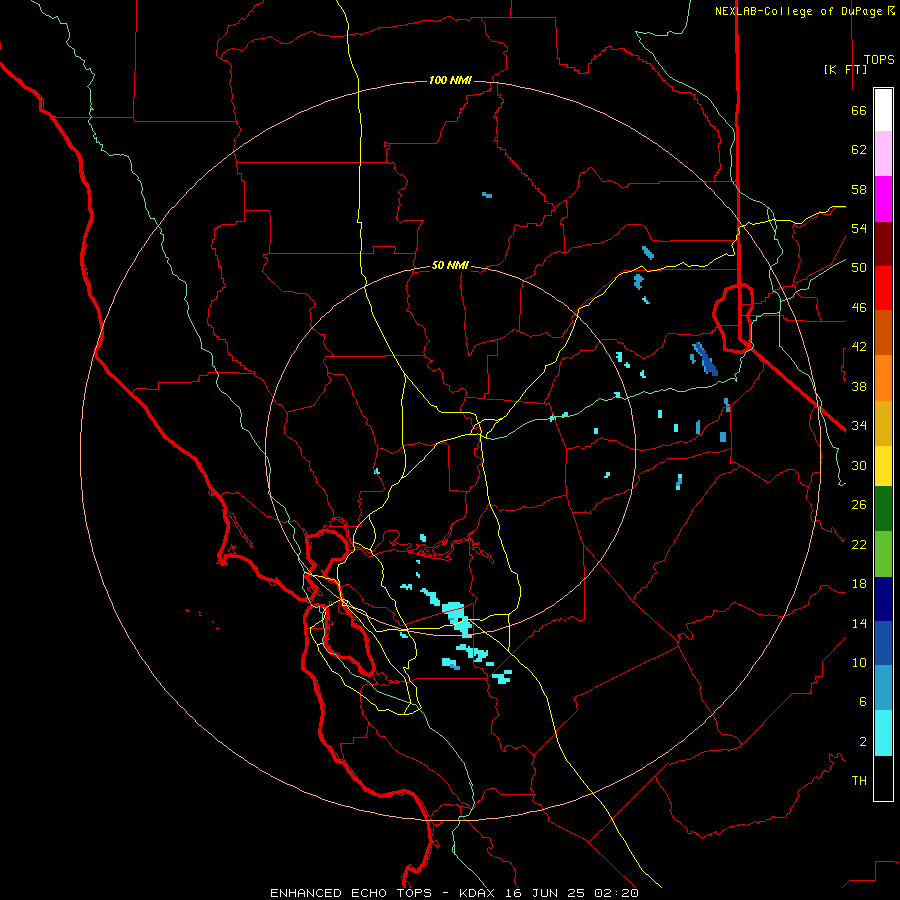Click the "100 NMI" range ring label
Image resolution: width=900 pixels, height=900 pixels.
point(450,80)
